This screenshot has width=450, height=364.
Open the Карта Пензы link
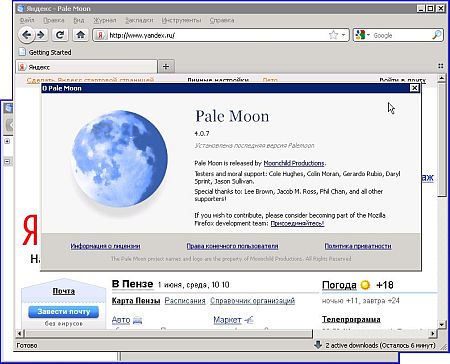[x=136, y=301]
